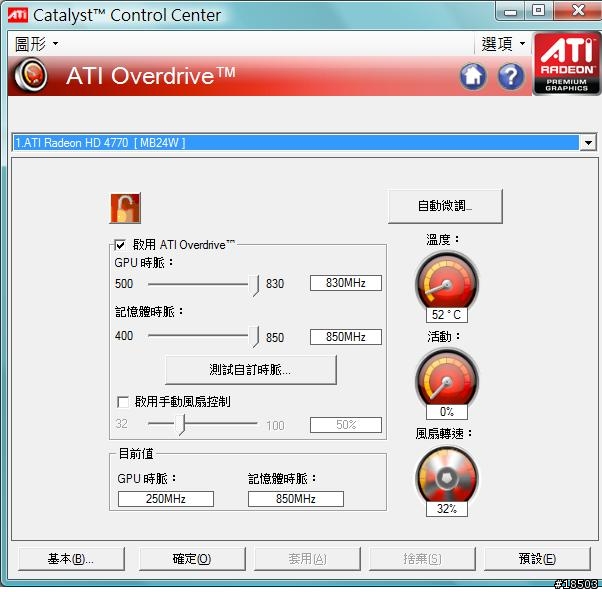The width and height of the screenshot is (602, 592).
Task: Click the ATI Overdrive gauge logo icon
Action: 31,75
